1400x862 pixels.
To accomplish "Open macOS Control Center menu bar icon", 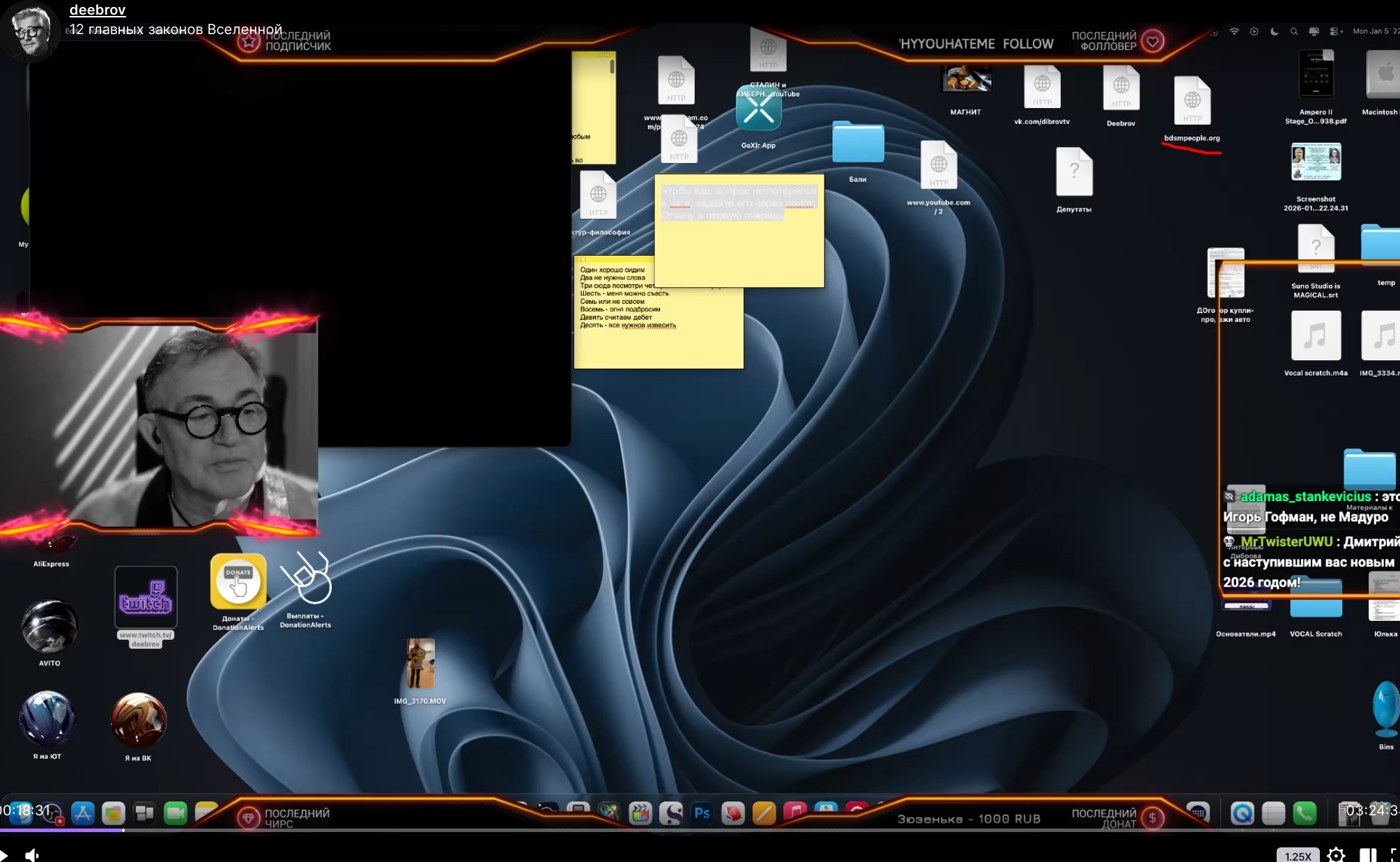I will click(1334, 31).
